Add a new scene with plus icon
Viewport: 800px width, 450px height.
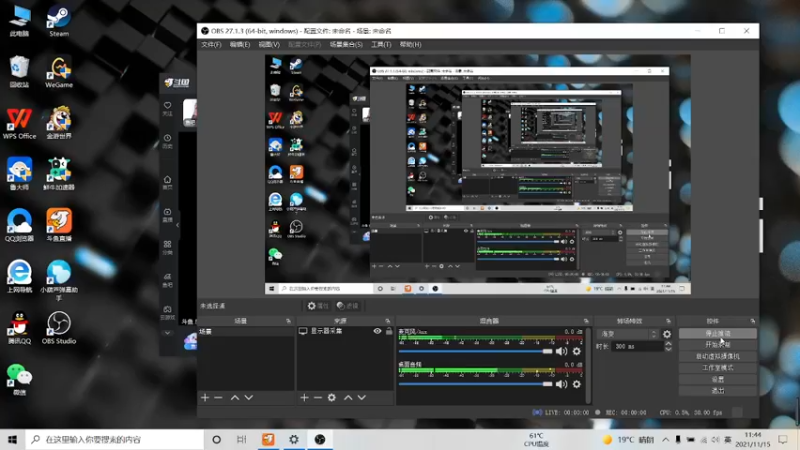click(205, 397)
